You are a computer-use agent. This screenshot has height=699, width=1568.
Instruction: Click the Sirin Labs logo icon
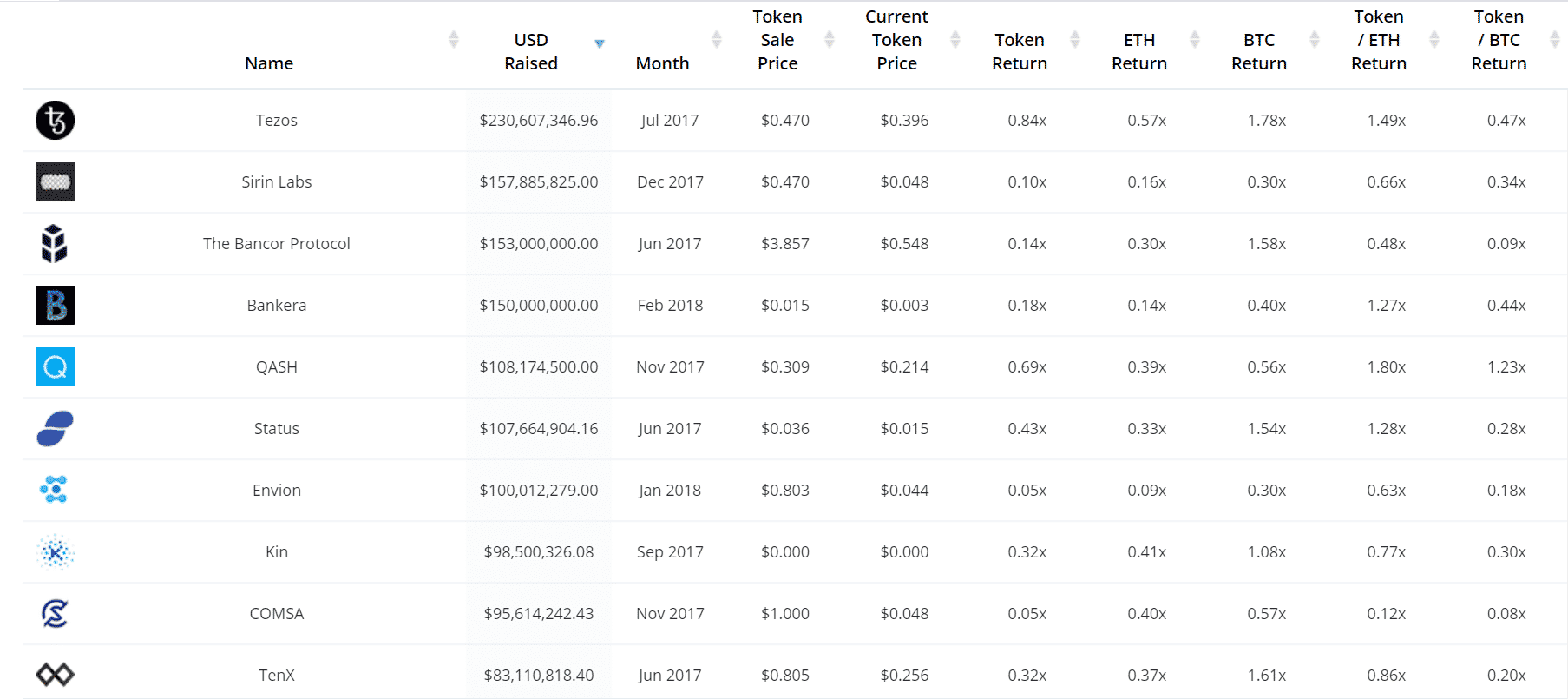[x=55, y=181]
